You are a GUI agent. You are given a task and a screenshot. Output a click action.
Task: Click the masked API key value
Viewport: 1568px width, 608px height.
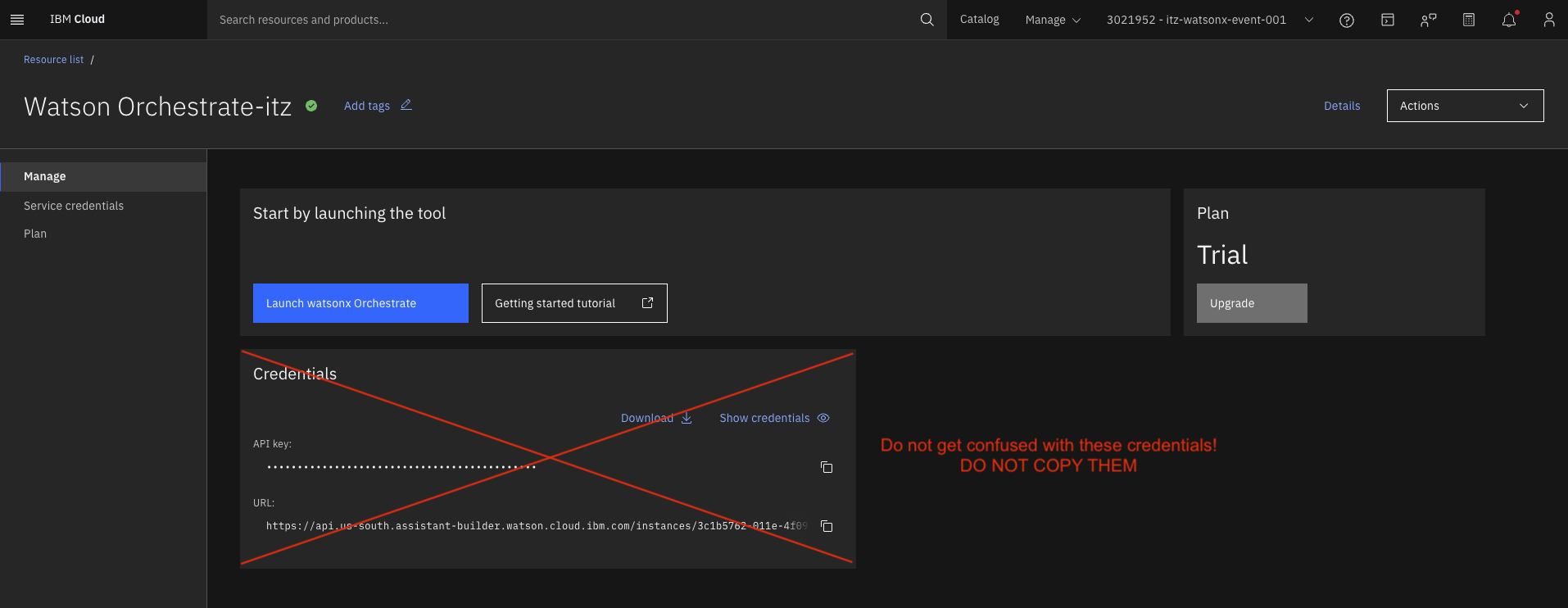(x=401, y=467)
